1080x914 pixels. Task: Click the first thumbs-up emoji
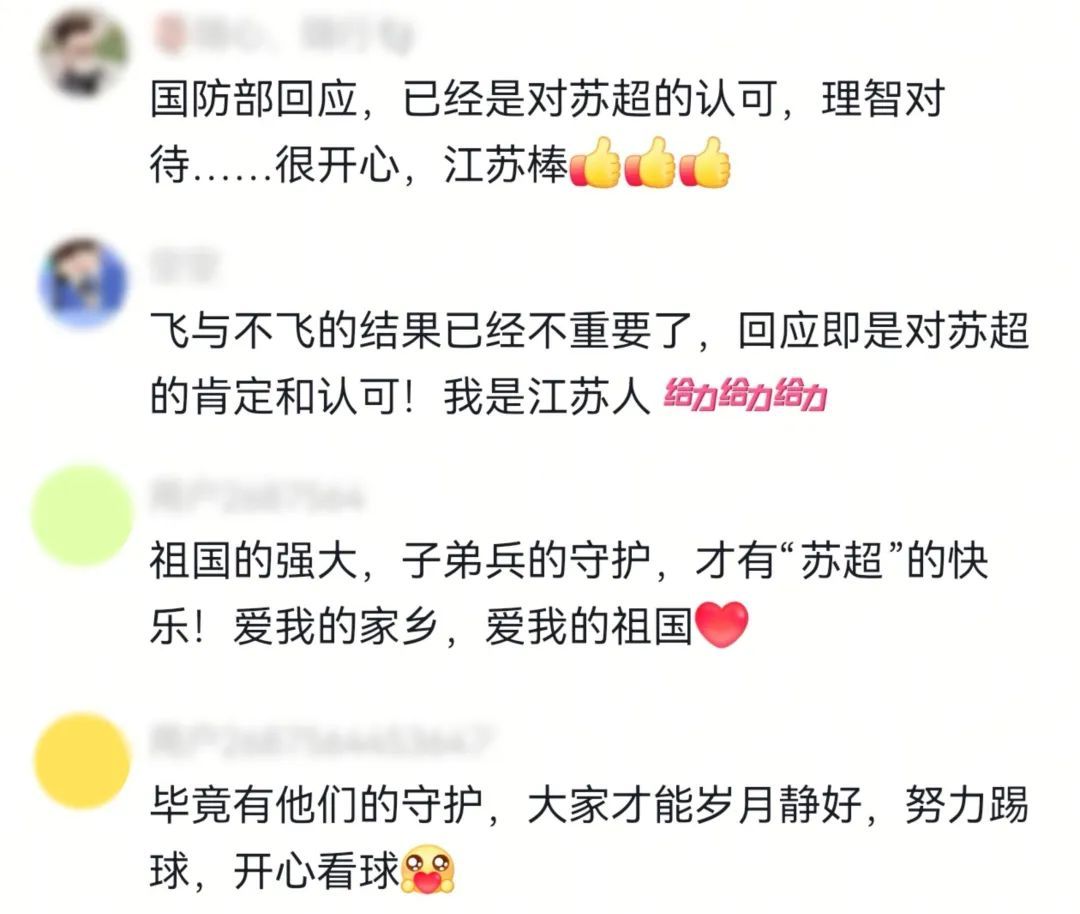pyautogui.click(x=596, y=163)
